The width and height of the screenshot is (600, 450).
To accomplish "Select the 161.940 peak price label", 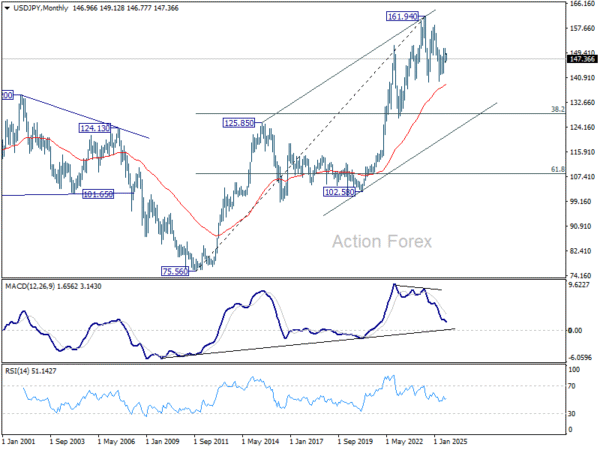I will pyautogui.click(x=402, y=16).
